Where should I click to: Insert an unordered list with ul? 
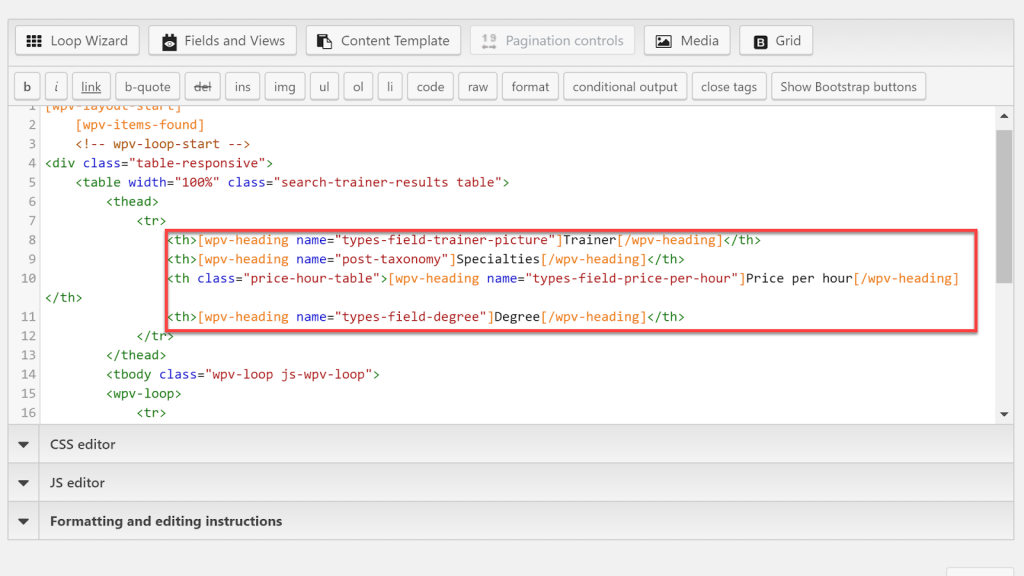[324, 87]
